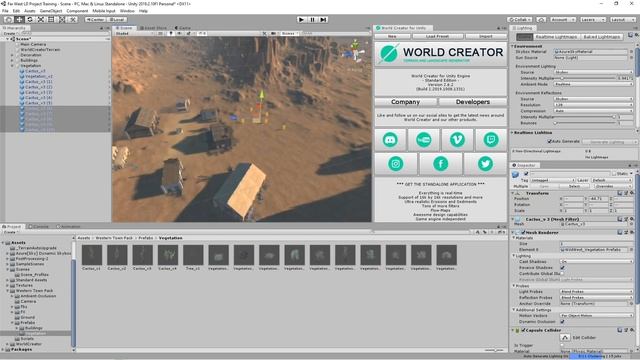640x360 pixels.
Task: Open World Creator YouTube link icon
Action: pos(424,140)
